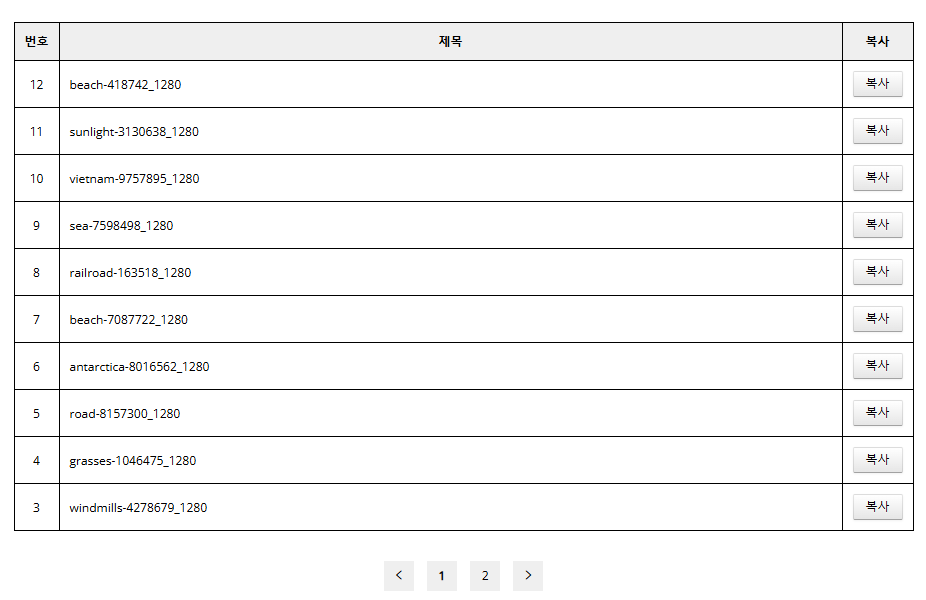The image size is (926, 600).
Task: Select page 1 in pagination
Action: tap(441, 576)
